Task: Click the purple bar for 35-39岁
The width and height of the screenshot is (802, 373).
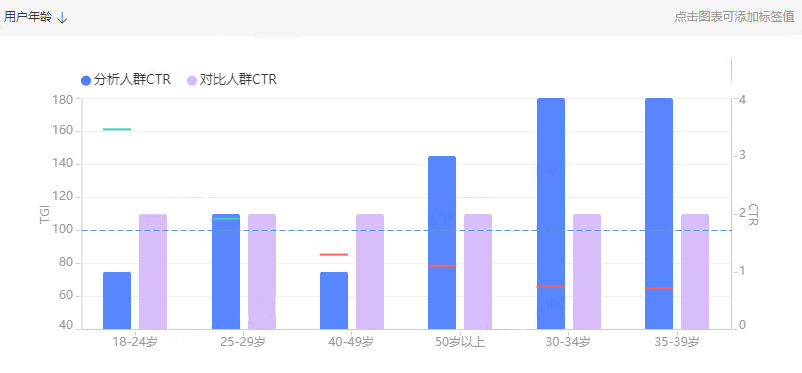Action: [695, 272]
